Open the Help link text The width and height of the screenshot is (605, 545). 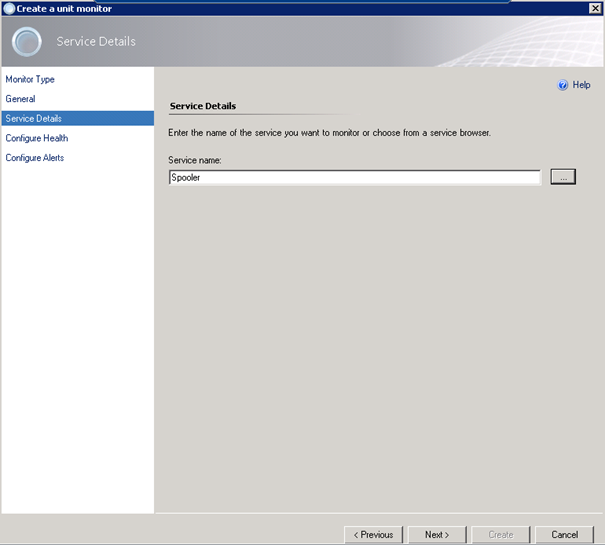coord(581,85)
